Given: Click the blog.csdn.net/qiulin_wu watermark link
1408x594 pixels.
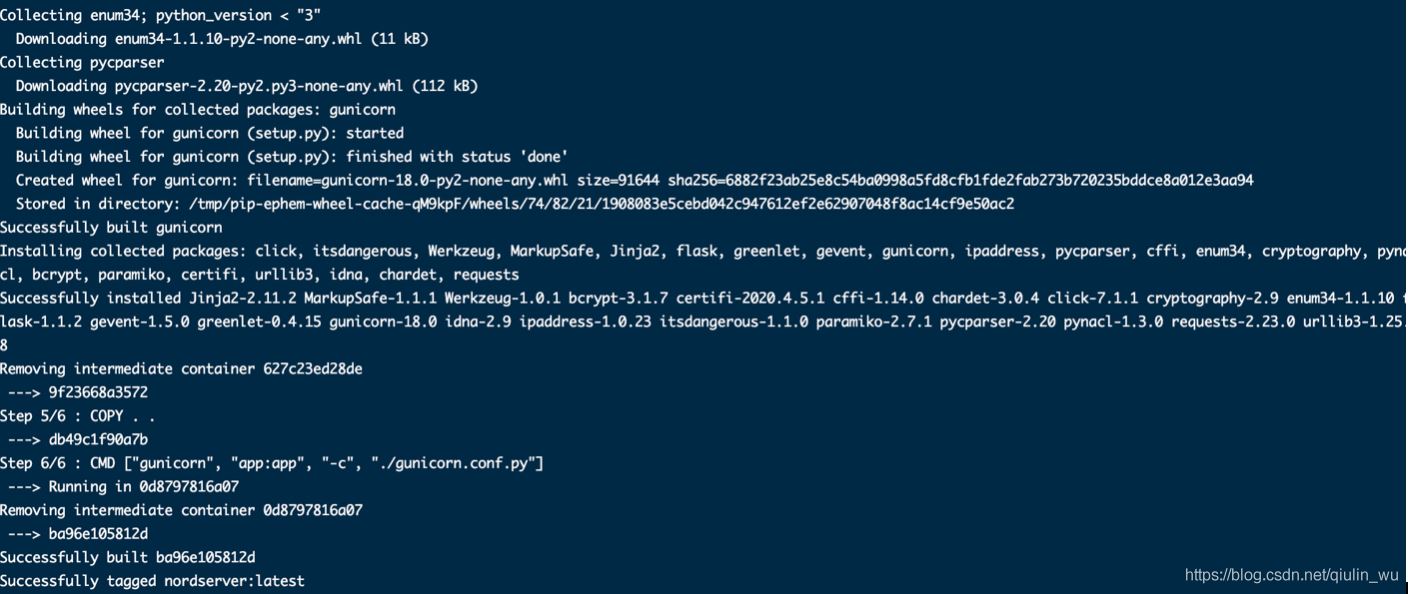Looking at the screenshot, I should click(1291, 575).
